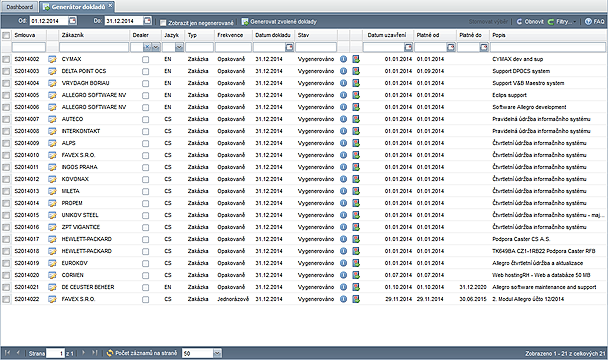Click Stornovat výběr button
Screen dimensions: 608x360
[488, 22]
